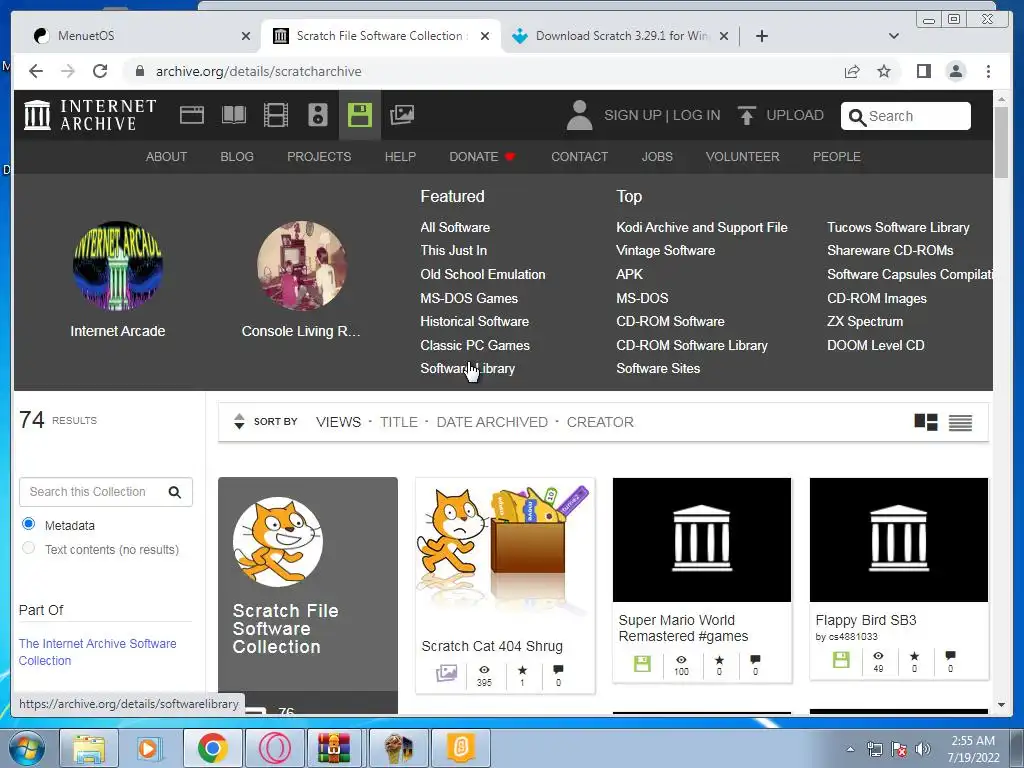
Task: Click the Upload arrow icon
Action: tap(746, 116)
